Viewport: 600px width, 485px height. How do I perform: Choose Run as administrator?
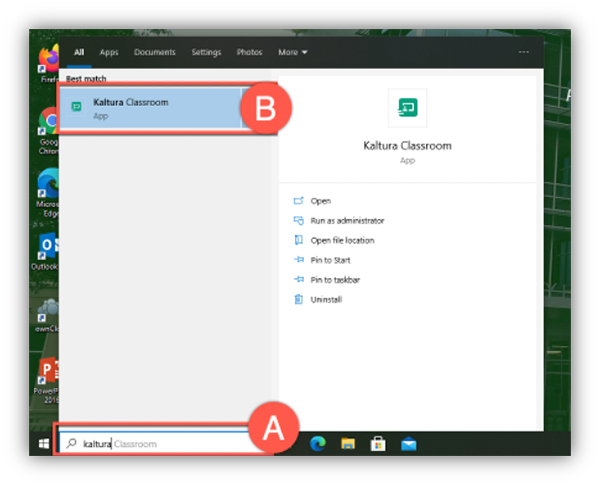pyautogui.click(x=346, y=220)
